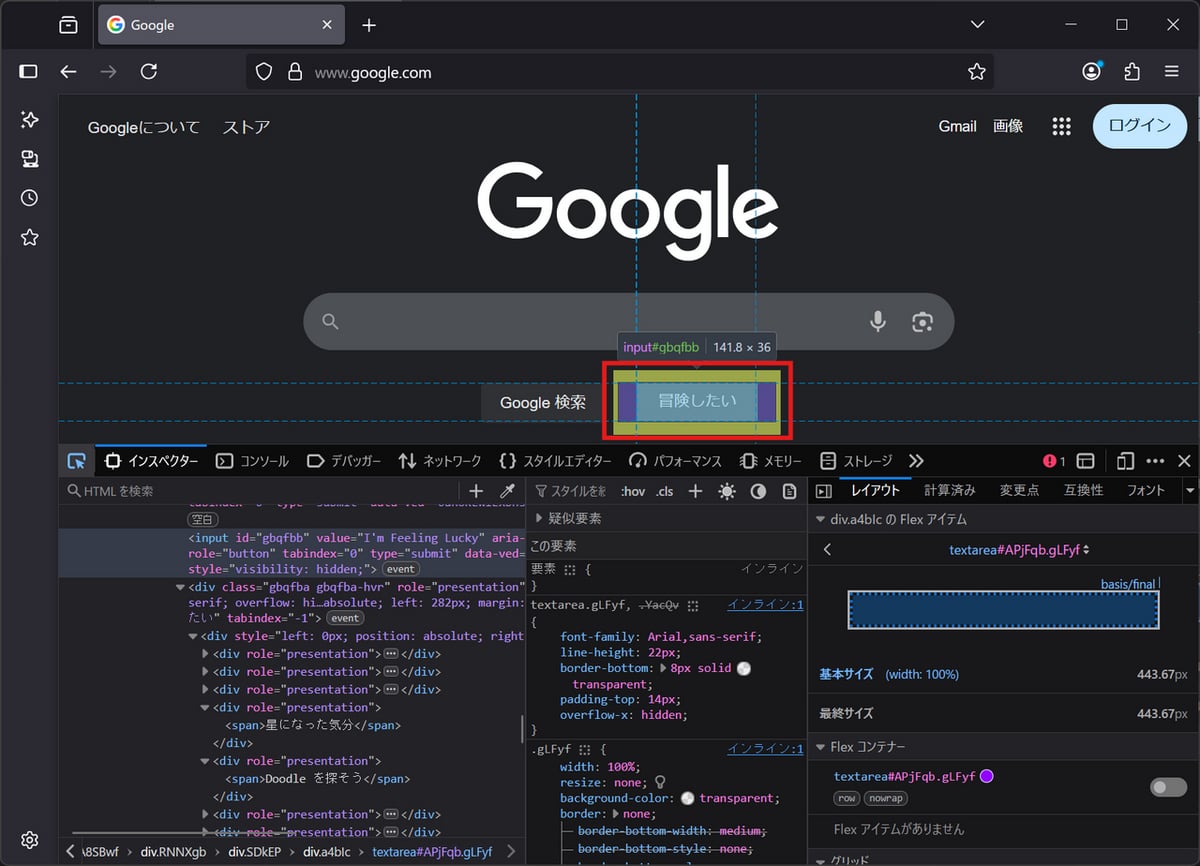Collapse the div.a4blc の Flex アイテム section
Image resolution: width=1200 pixels, height=866 pixels.
point(821,519)
